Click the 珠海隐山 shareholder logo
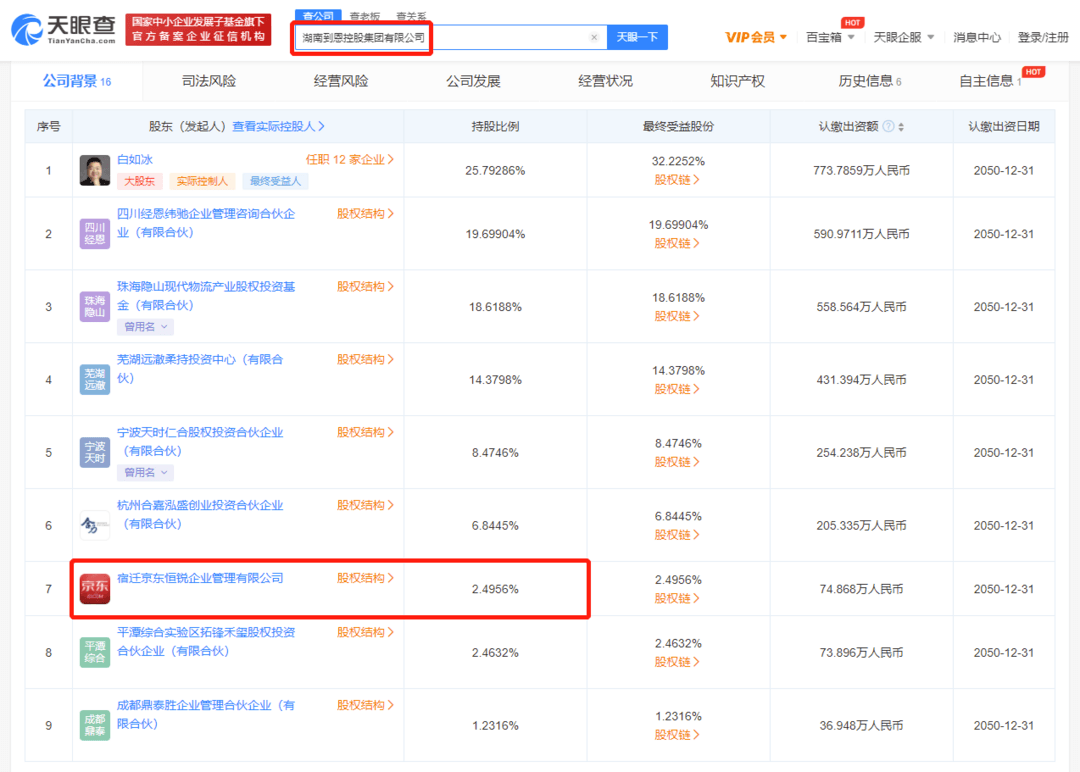1080x772 pixels. [94, 306]
